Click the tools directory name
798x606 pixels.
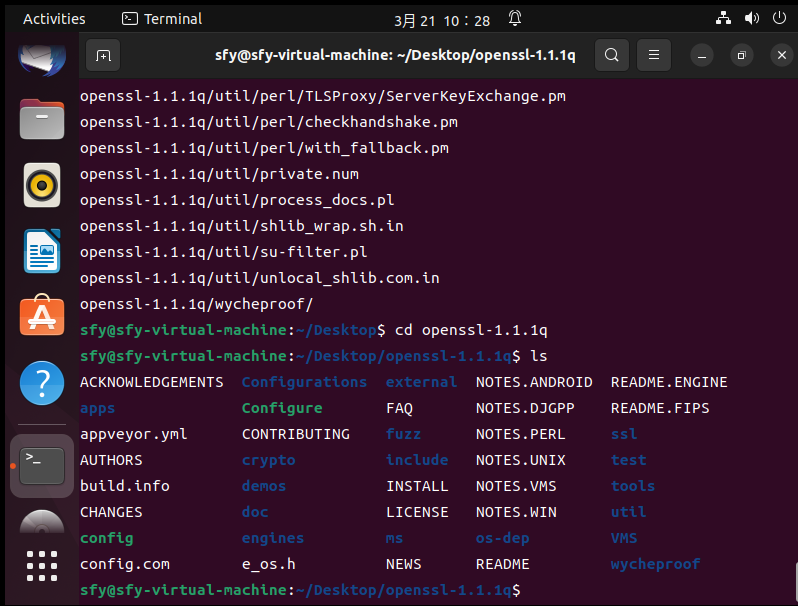633,486
